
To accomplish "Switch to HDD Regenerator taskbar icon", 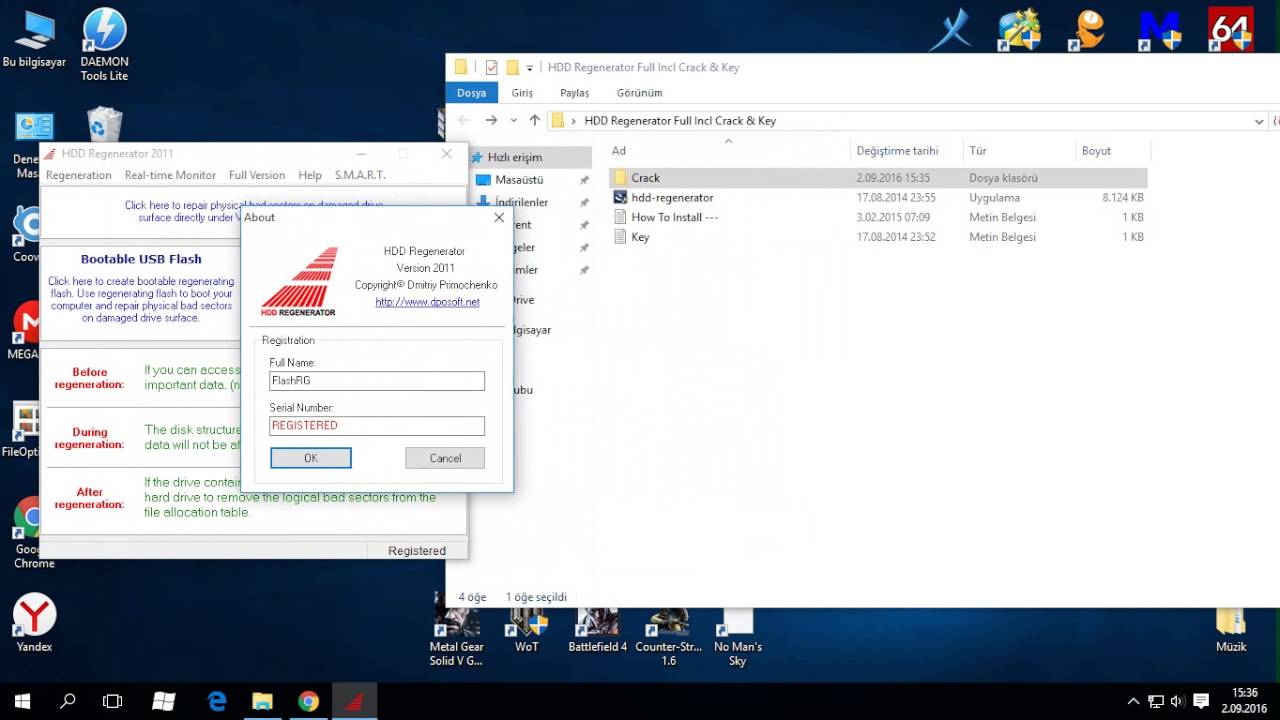I will [354, 701].
